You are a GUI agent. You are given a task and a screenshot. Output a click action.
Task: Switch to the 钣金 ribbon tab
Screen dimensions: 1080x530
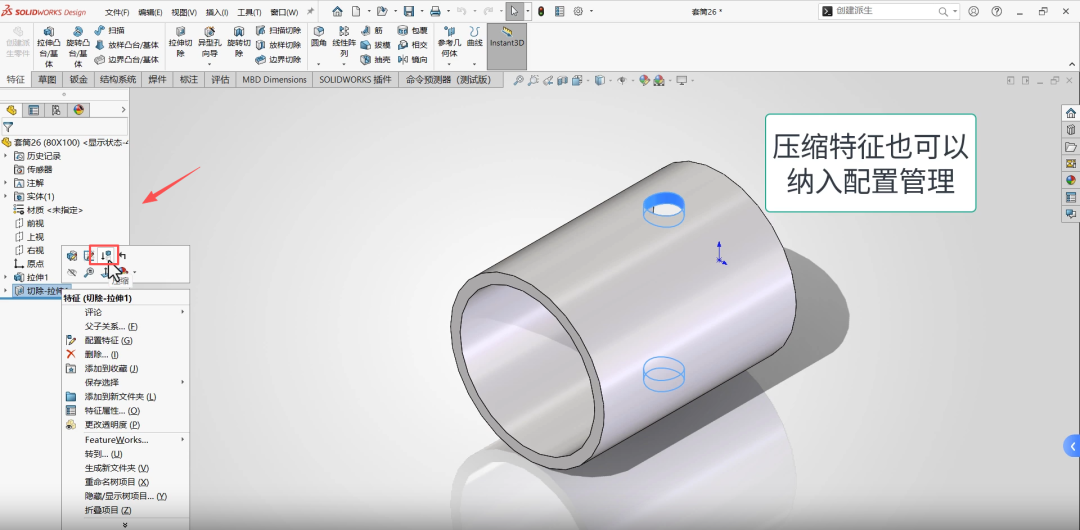point(78,80)
